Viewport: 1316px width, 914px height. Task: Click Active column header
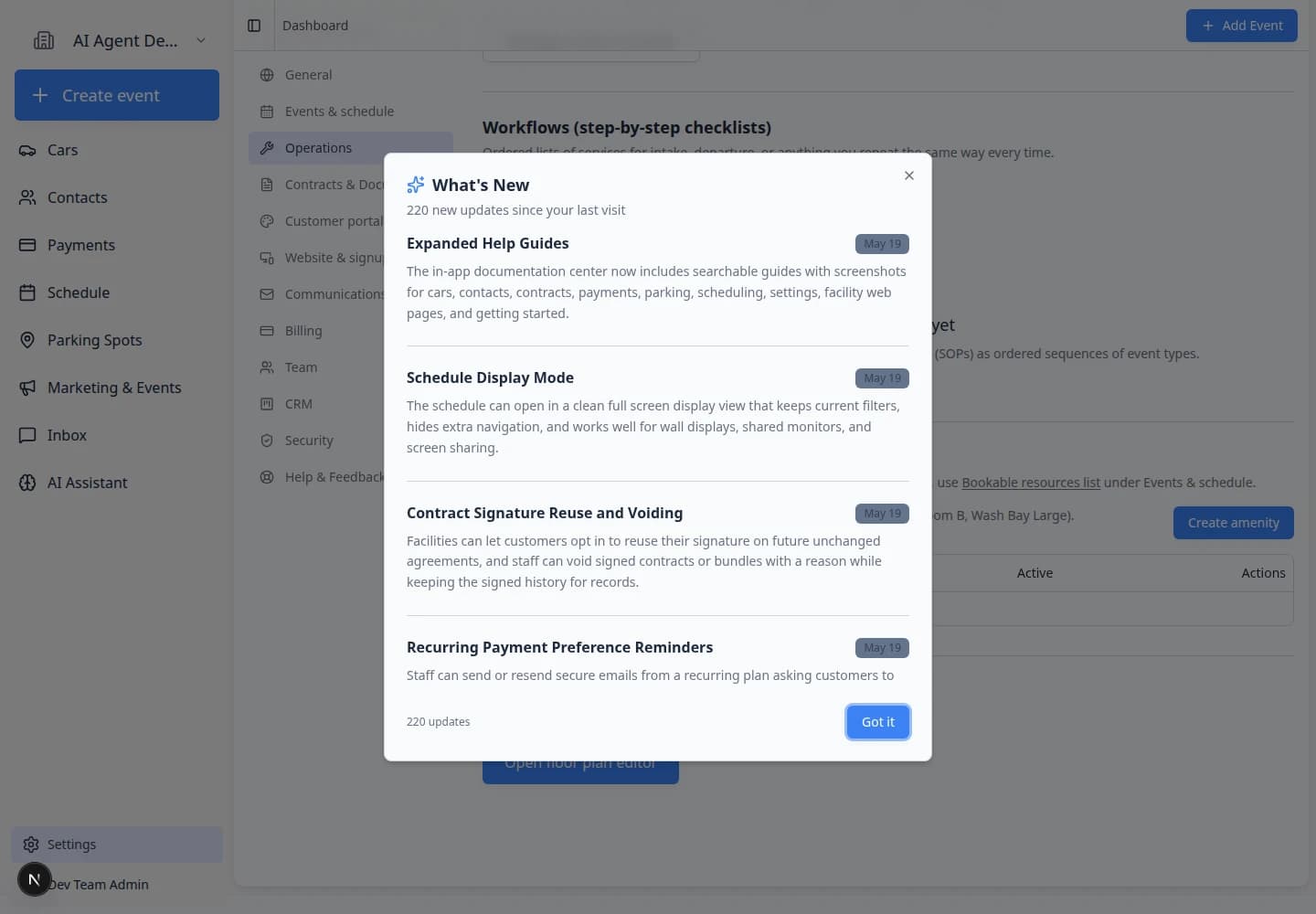point(1035,573)
